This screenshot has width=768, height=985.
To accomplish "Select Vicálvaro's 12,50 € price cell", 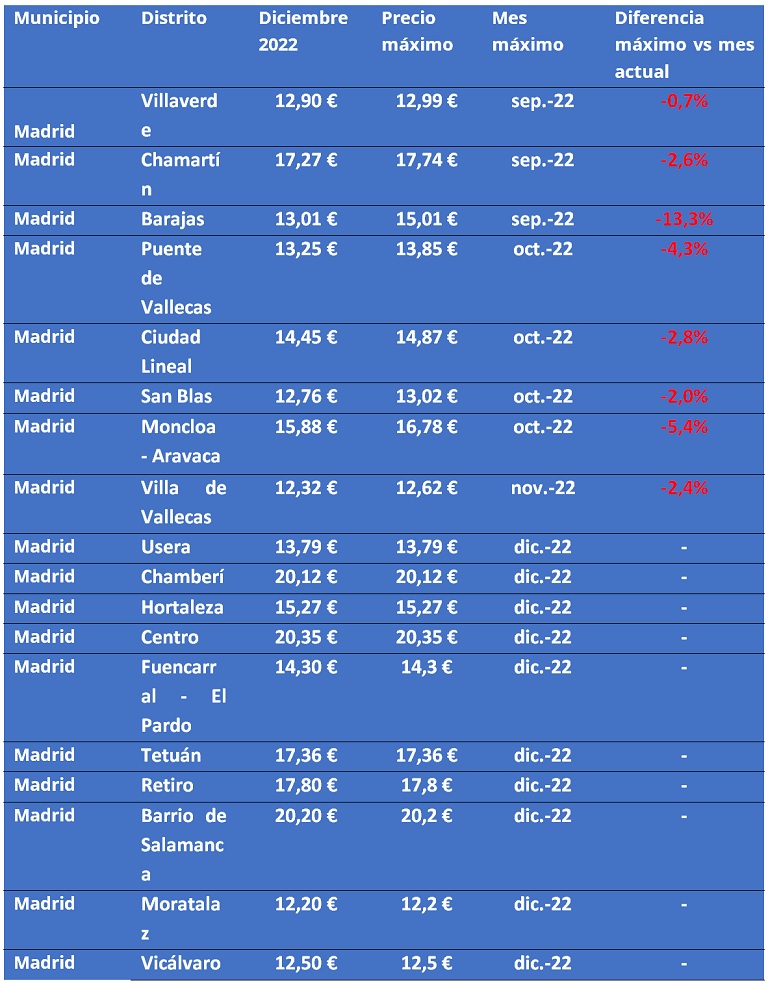I will [x=306, y=963].
